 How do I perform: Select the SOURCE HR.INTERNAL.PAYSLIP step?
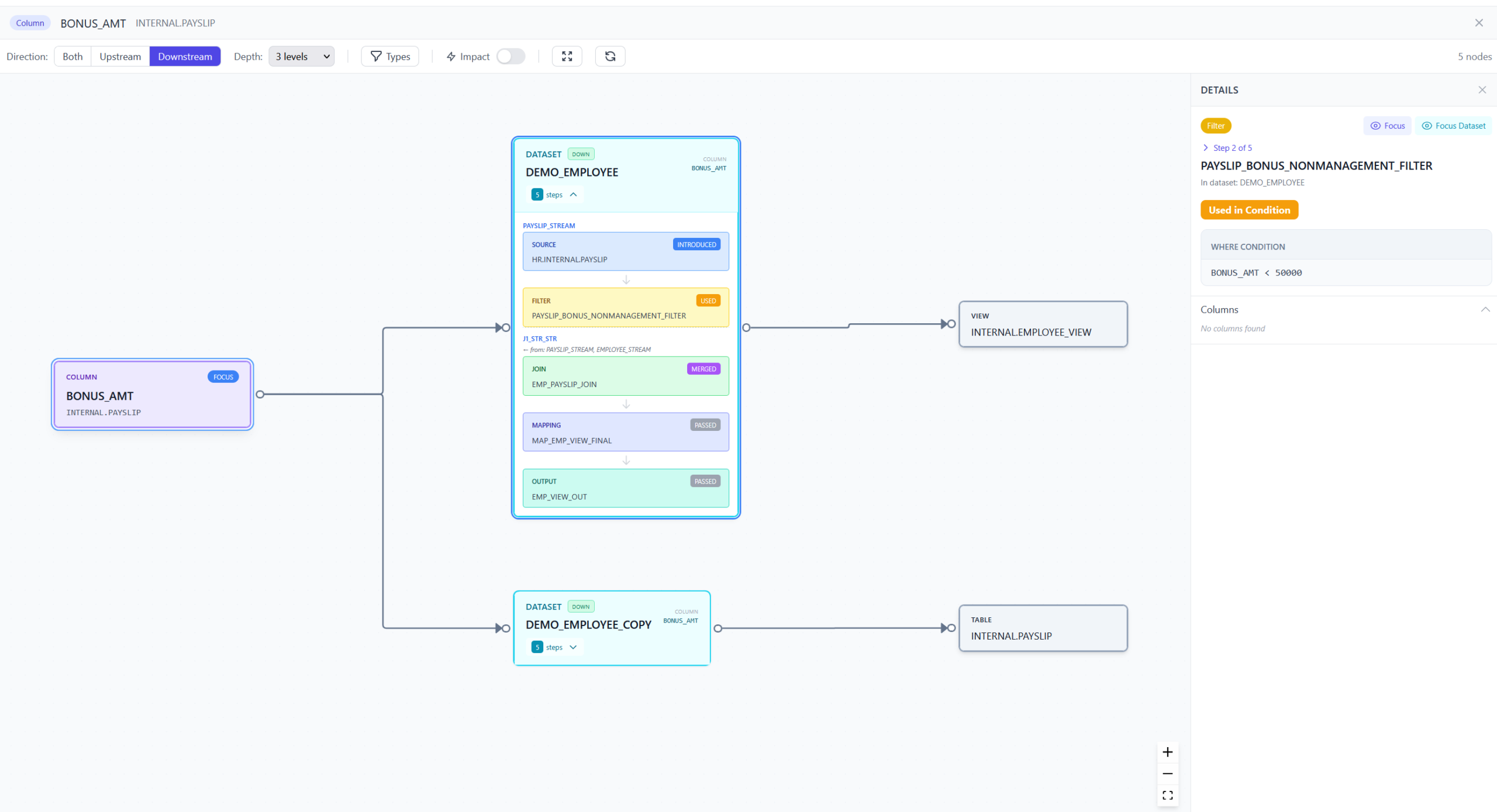pyautogui.click(x=626, y=251)
